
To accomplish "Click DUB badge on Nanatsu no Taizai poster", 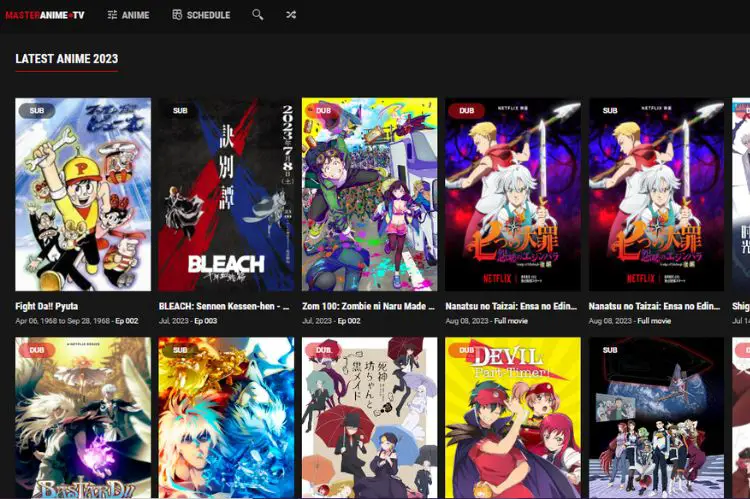I will tap(466, 111).
